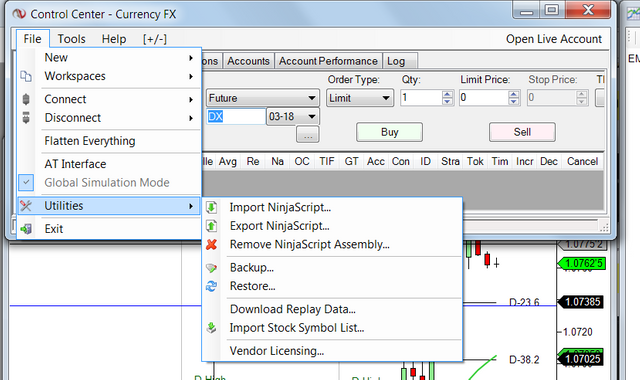Click the Control Center resize grip corner
The width and height of the screenshot is (640, 380).
pyautogui.click(x=604, y=227)
